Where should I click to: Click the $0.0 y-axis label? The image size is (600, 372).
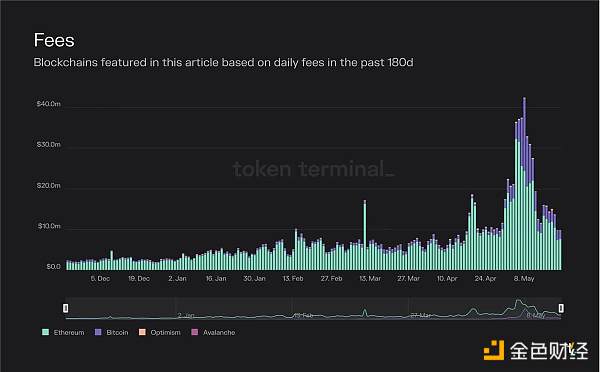[x=53, y=267]
